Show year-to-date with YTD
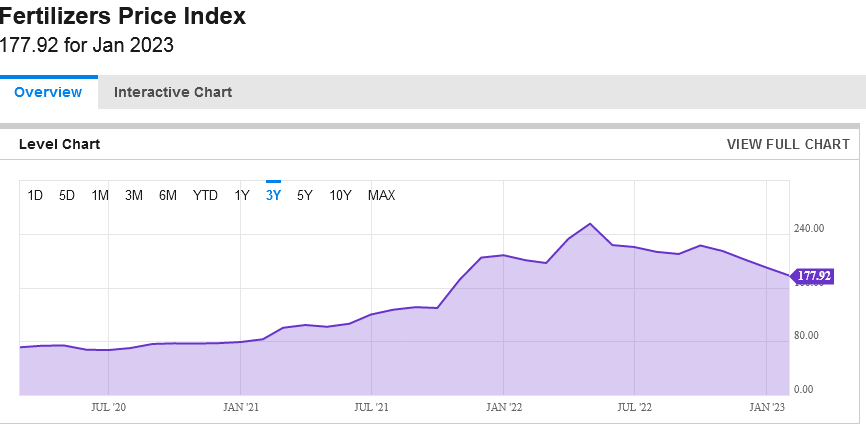 point(205,195)
